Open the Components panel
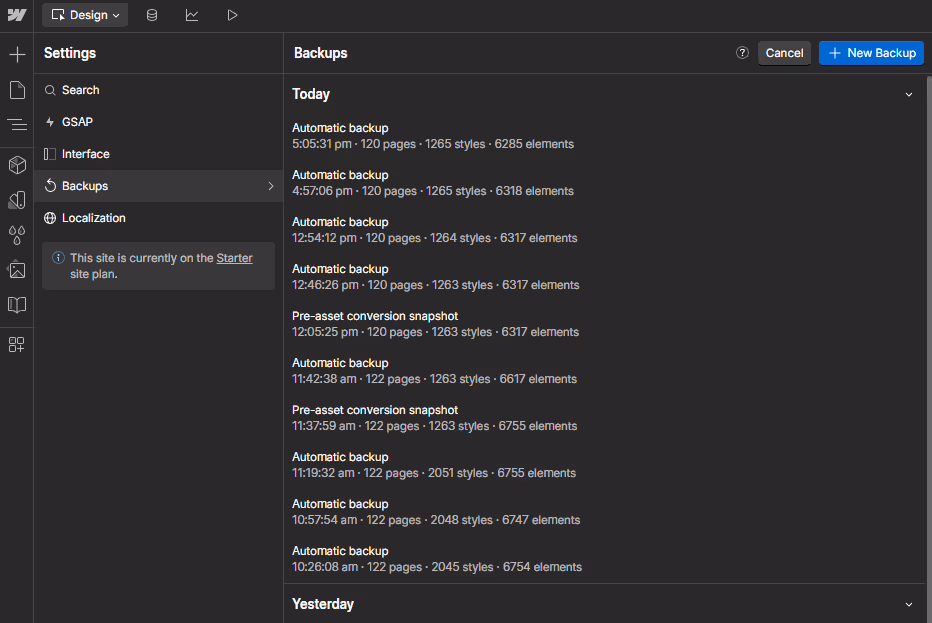The image size is (932, 623). click(x=16, y=165)
